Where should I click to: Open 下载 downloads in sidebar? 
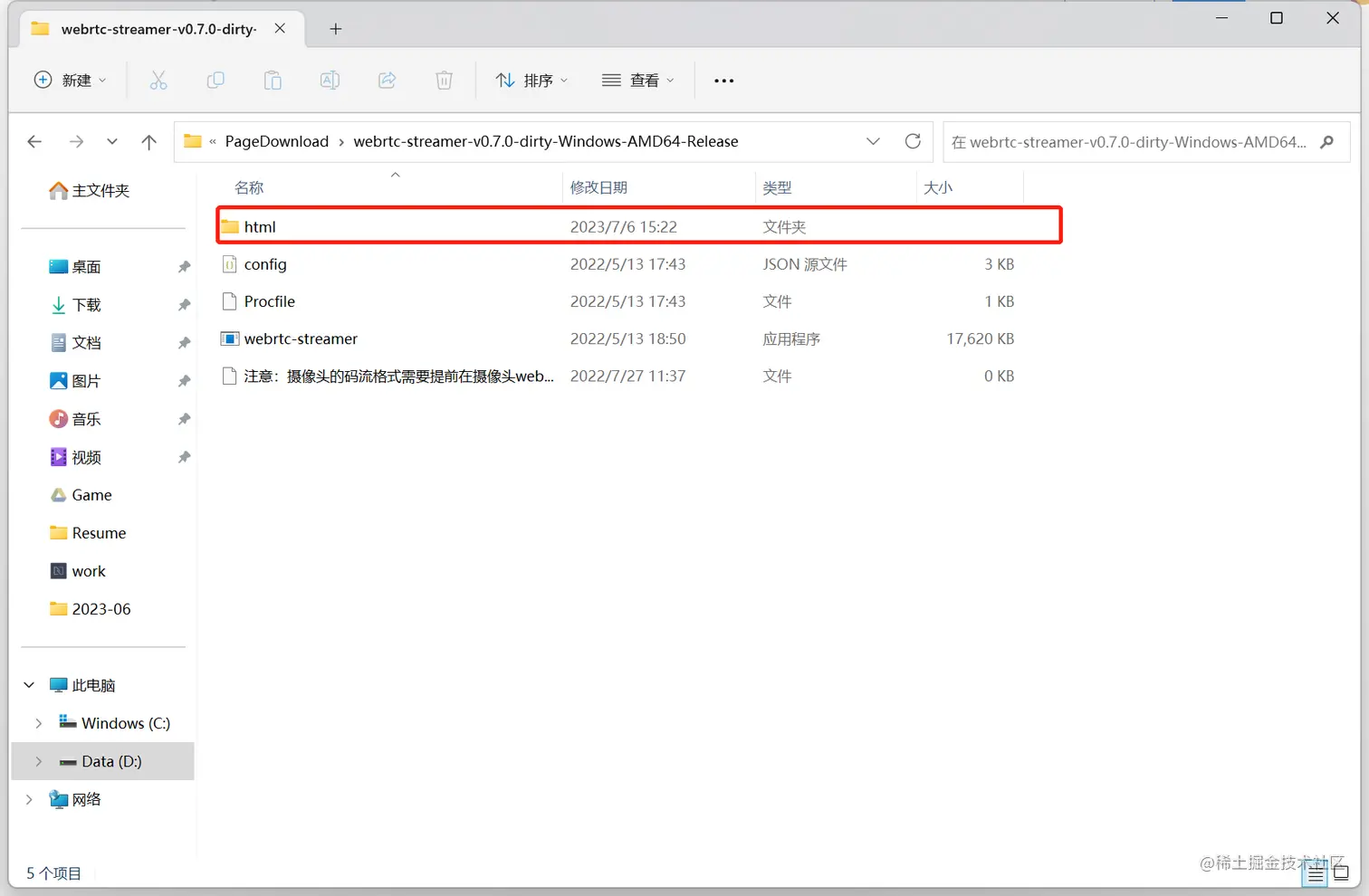click(74, 305)
